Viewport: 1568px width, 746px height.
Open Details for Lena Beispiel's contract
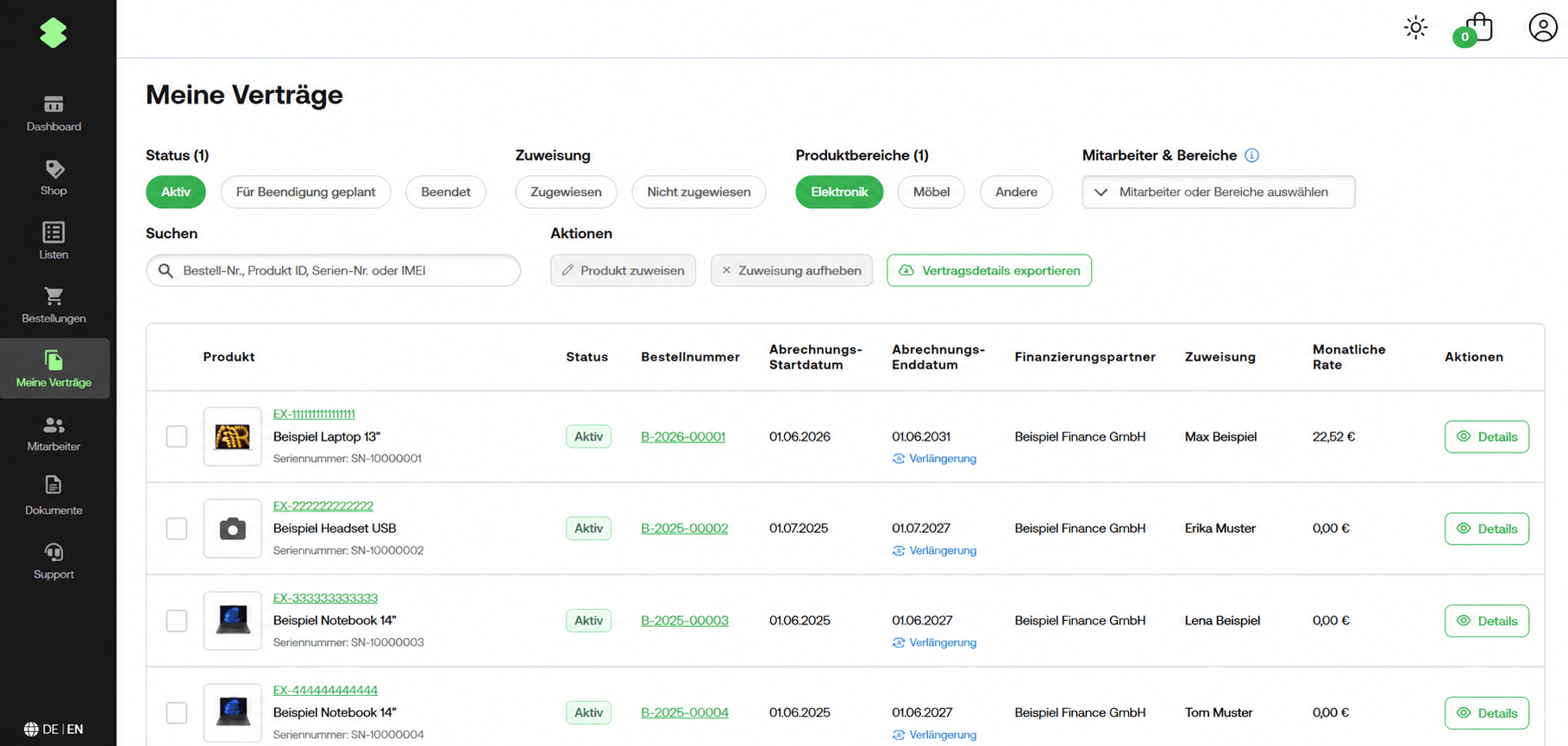point(1487,620)
